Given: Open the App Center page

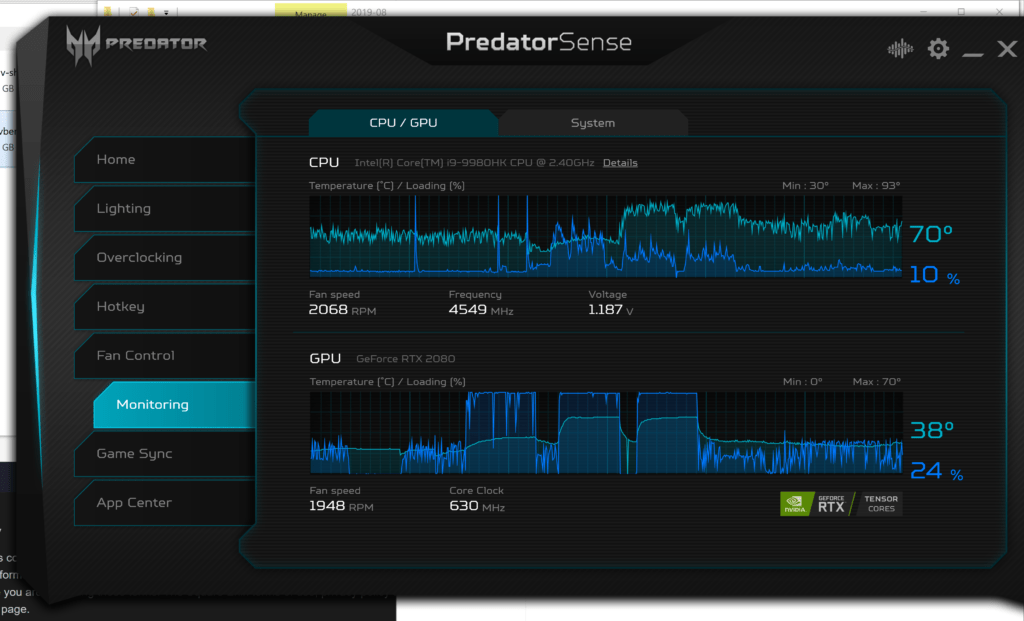Looking at the screenshot, I should (x=160, y=503).
